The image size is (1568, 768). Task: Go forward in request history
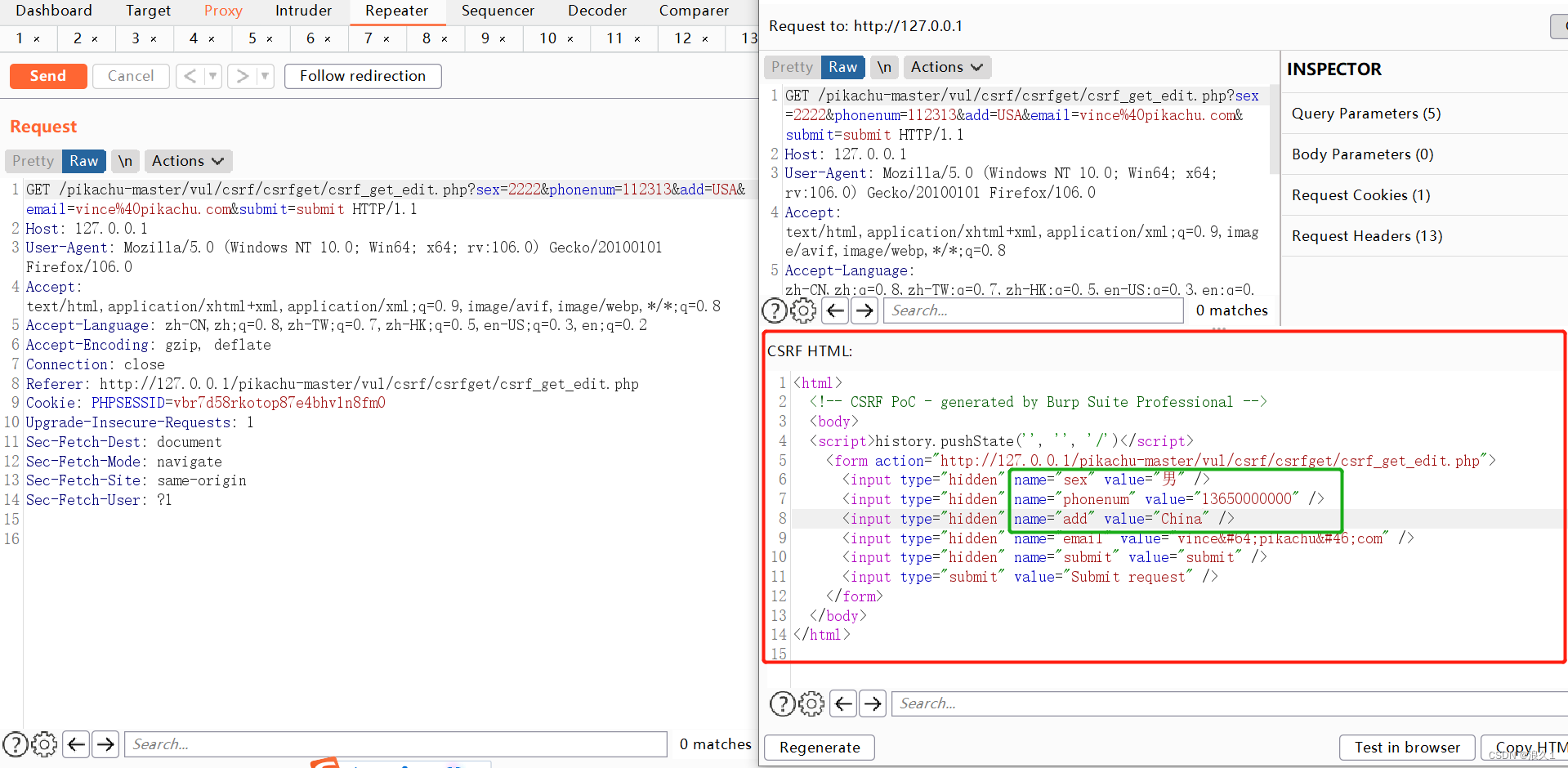[242, 76]
